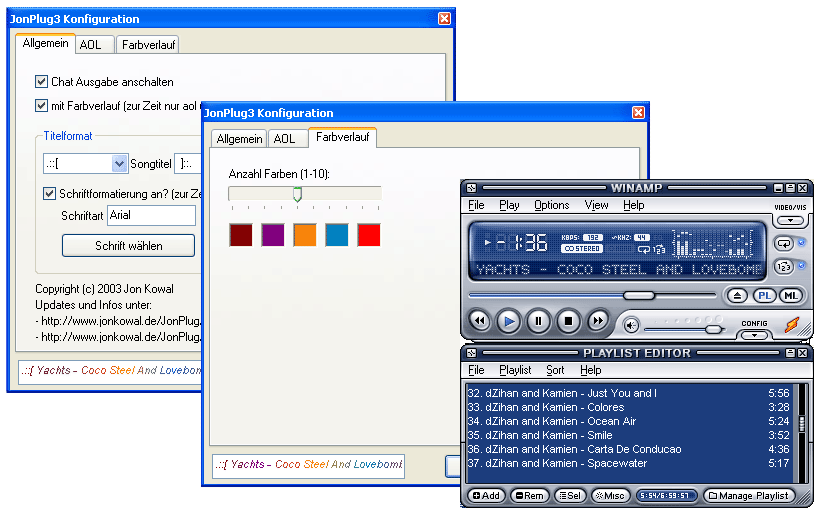
Task: Skip to next track in Winamp
Action: (x=597, y=321)
